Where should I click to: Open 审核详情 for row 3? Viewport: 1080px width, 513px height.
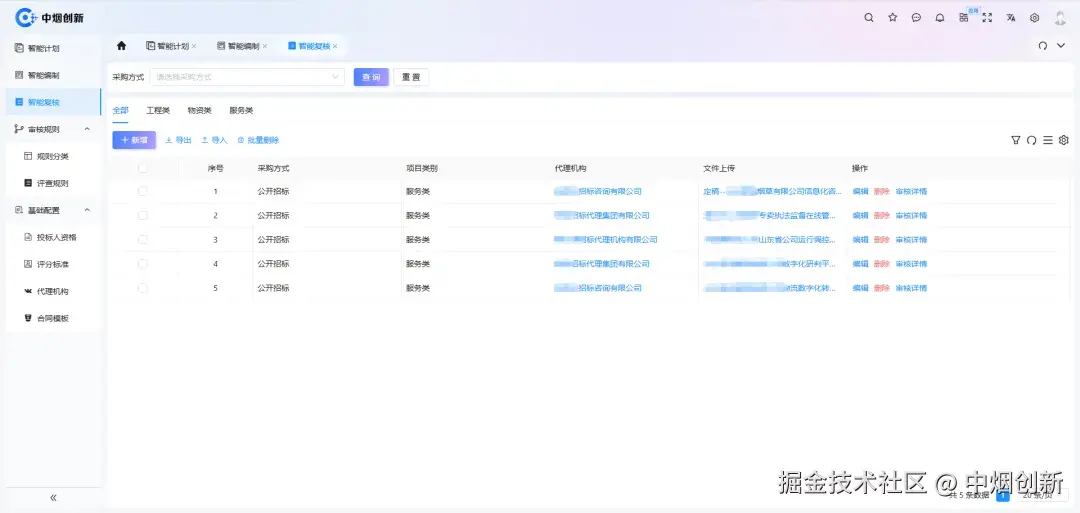click(x=911, y=240)
